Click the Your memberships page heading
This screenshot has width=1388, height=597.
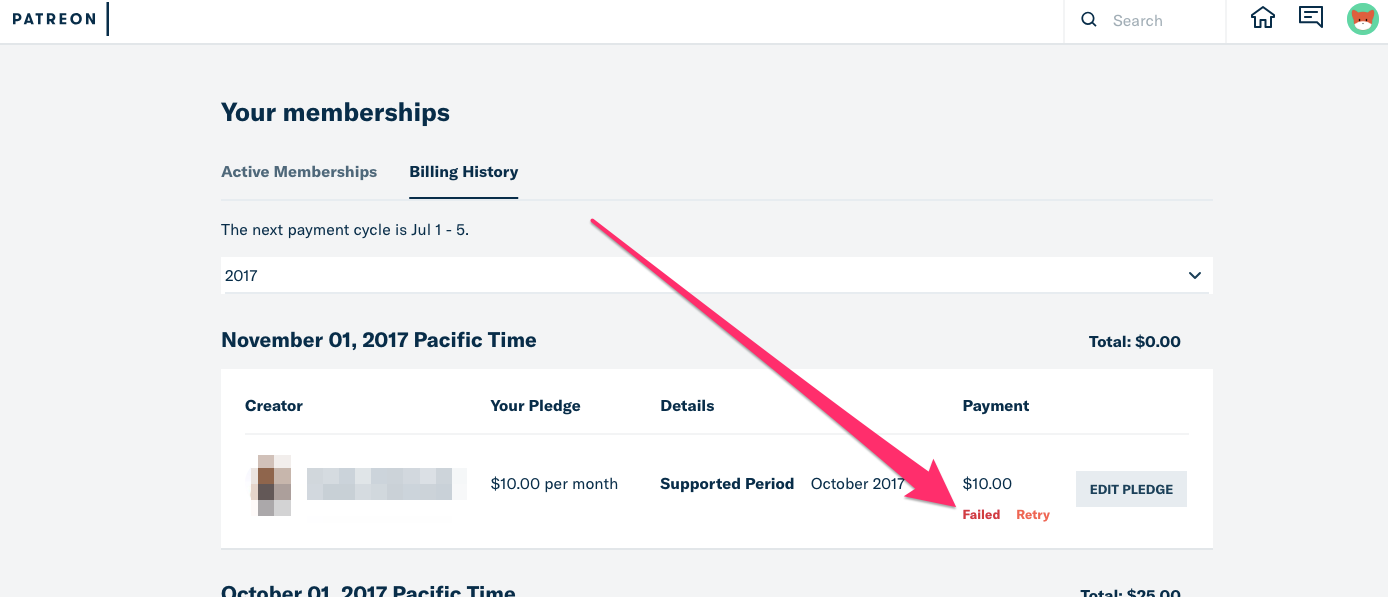(x=335, y=113)
